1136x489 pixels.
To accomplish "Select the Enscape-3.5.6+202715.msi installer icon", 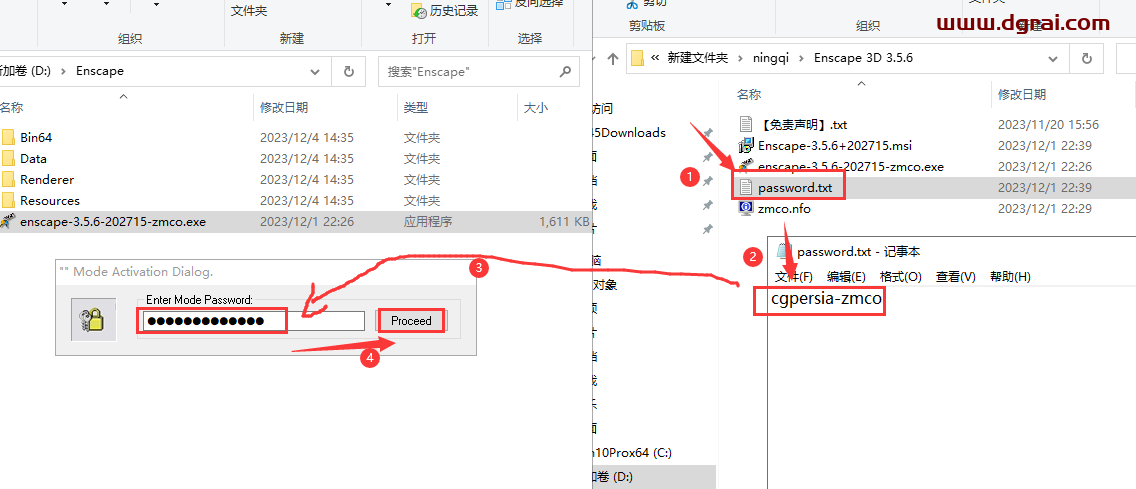I will [746, 145].
